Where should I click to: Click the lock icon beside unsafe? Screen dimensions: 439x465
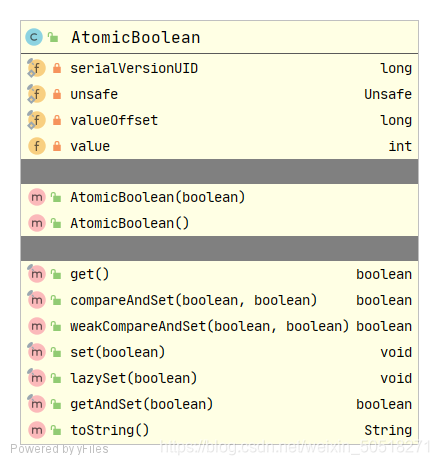coord(57,94)
